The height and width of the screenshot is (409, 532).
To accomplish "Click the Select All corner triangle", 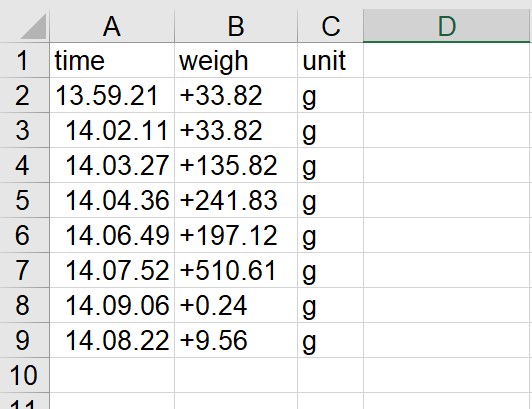I will click(33, 26).
